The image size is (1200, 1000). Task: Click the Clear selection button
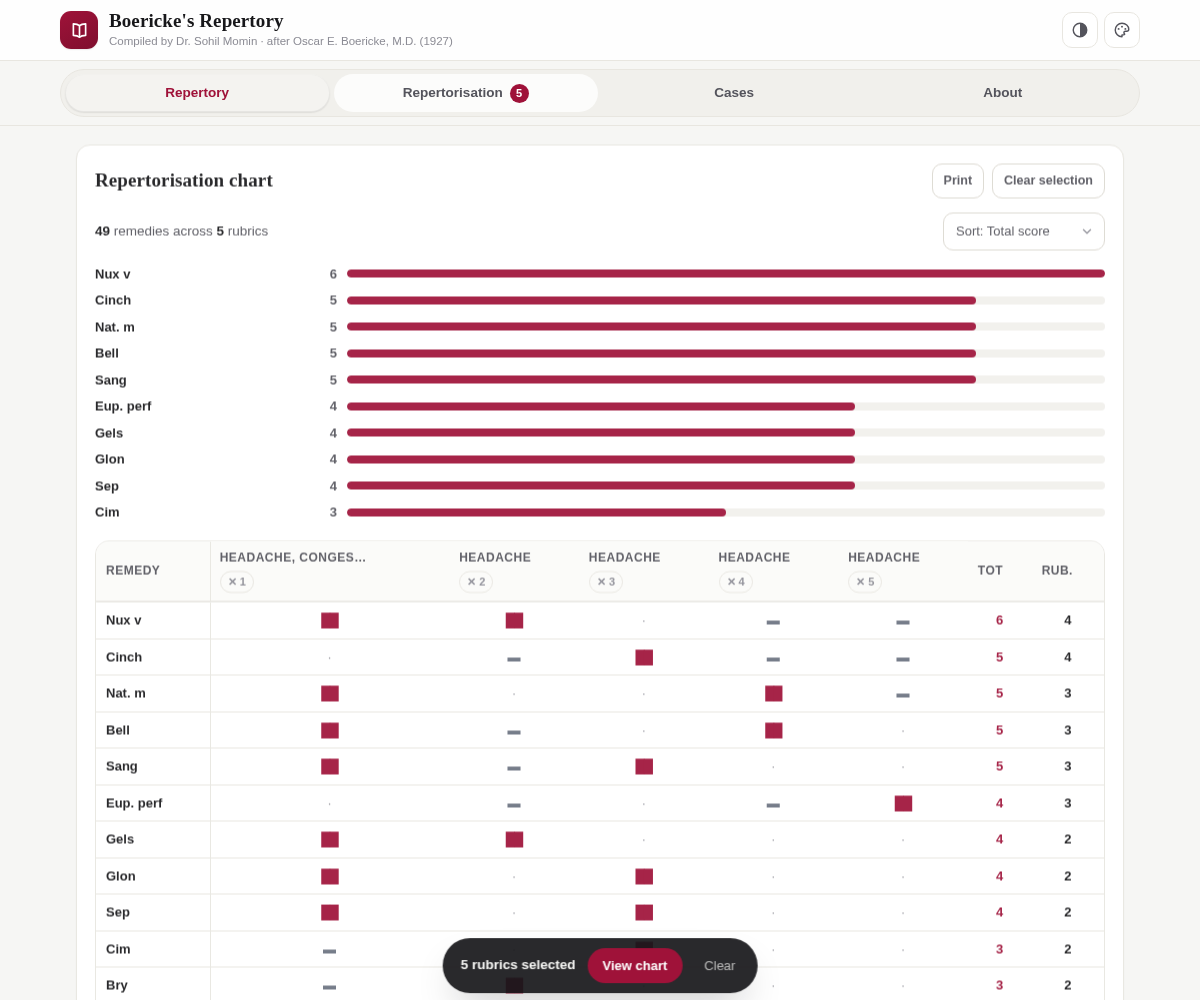click(1048, 181)
